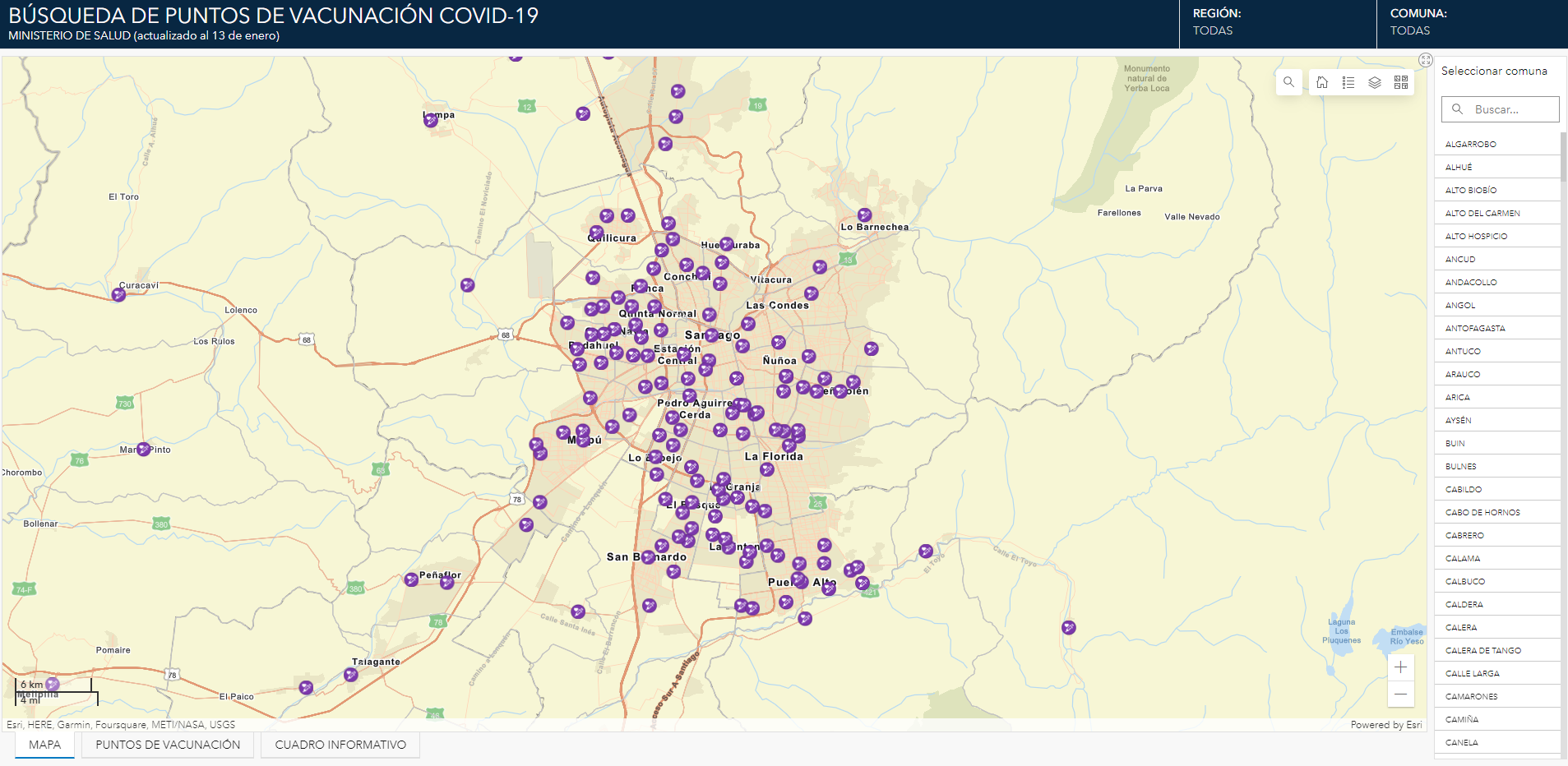The image size is (1568, 766).
Task: Open the map layers list
Action: [x=1375, y=82]
